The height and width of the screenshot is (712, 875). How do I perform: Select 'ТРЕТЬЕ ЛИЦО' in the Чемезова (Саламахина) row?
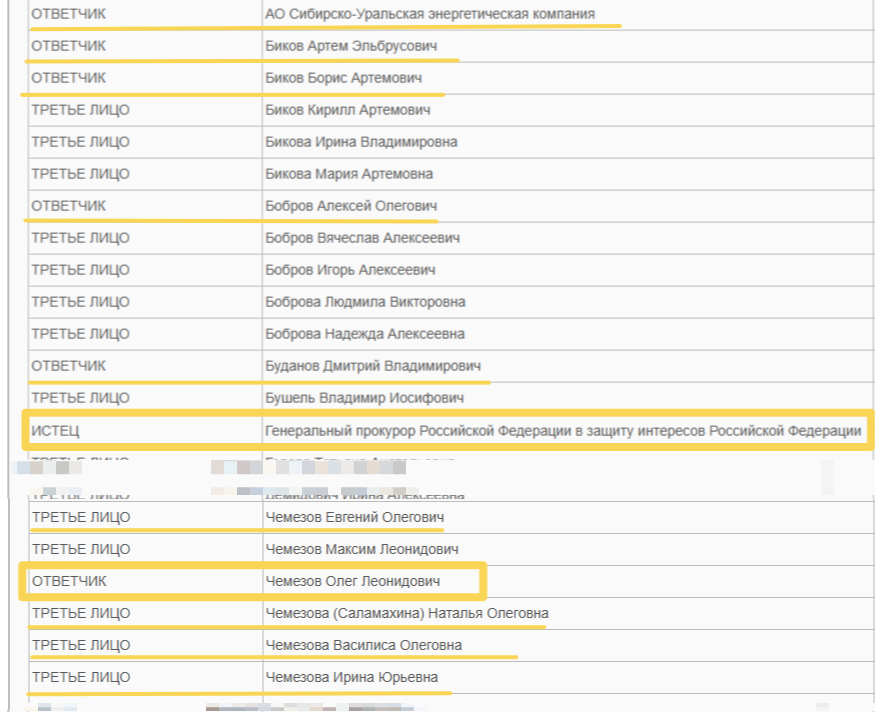[81, 613]
